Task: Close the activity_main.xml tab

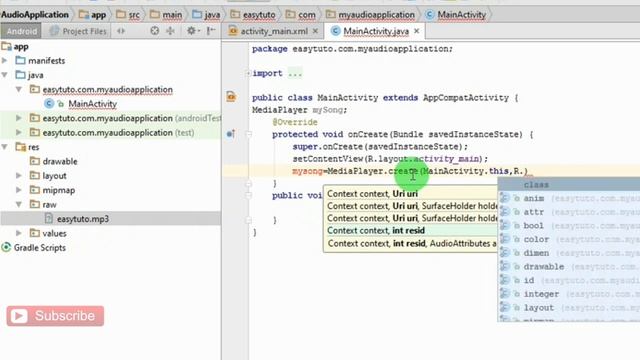Action: (x=315, y=31)
